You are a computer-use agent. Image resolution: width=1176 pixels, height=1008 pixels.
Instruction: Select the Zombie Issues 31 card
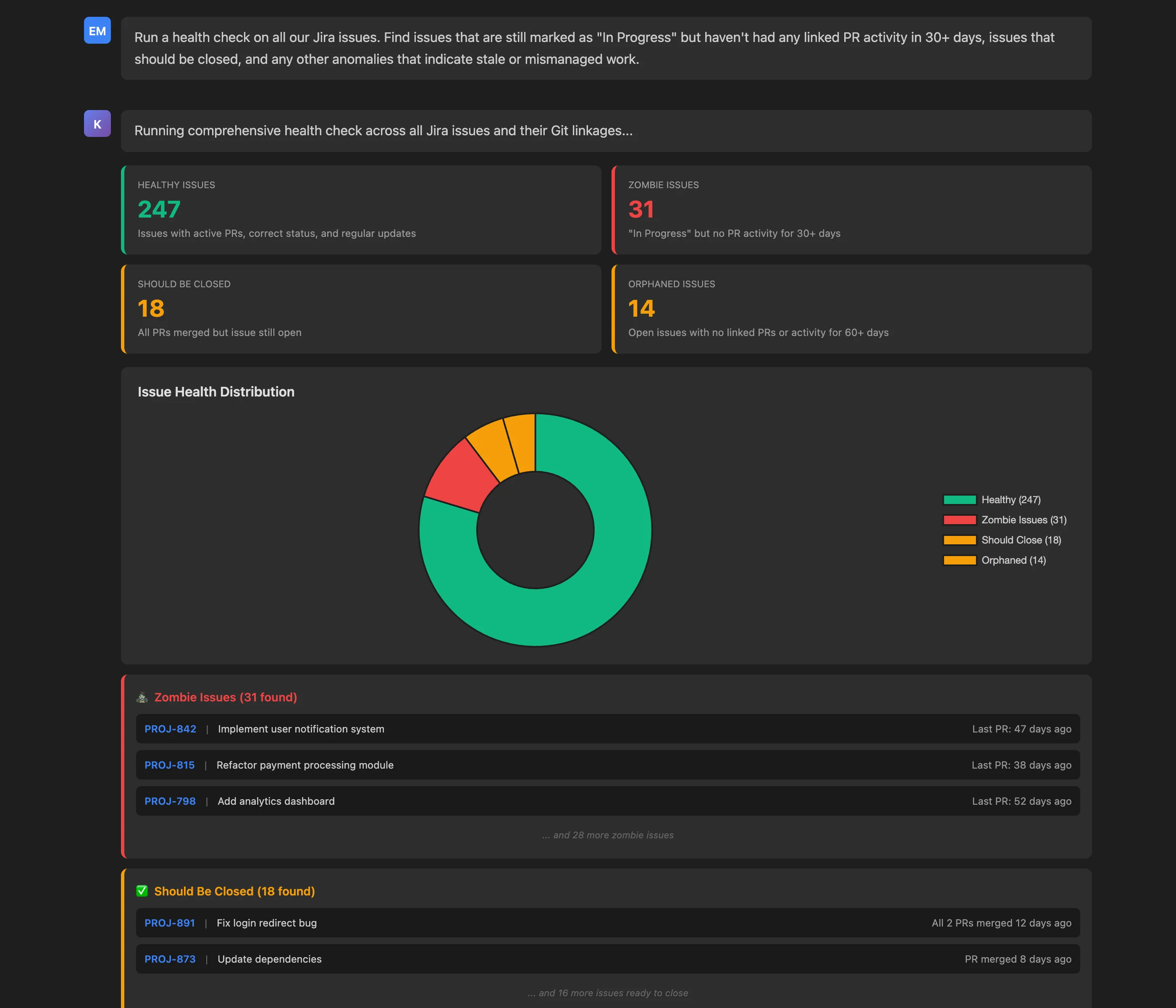point(851,210)
